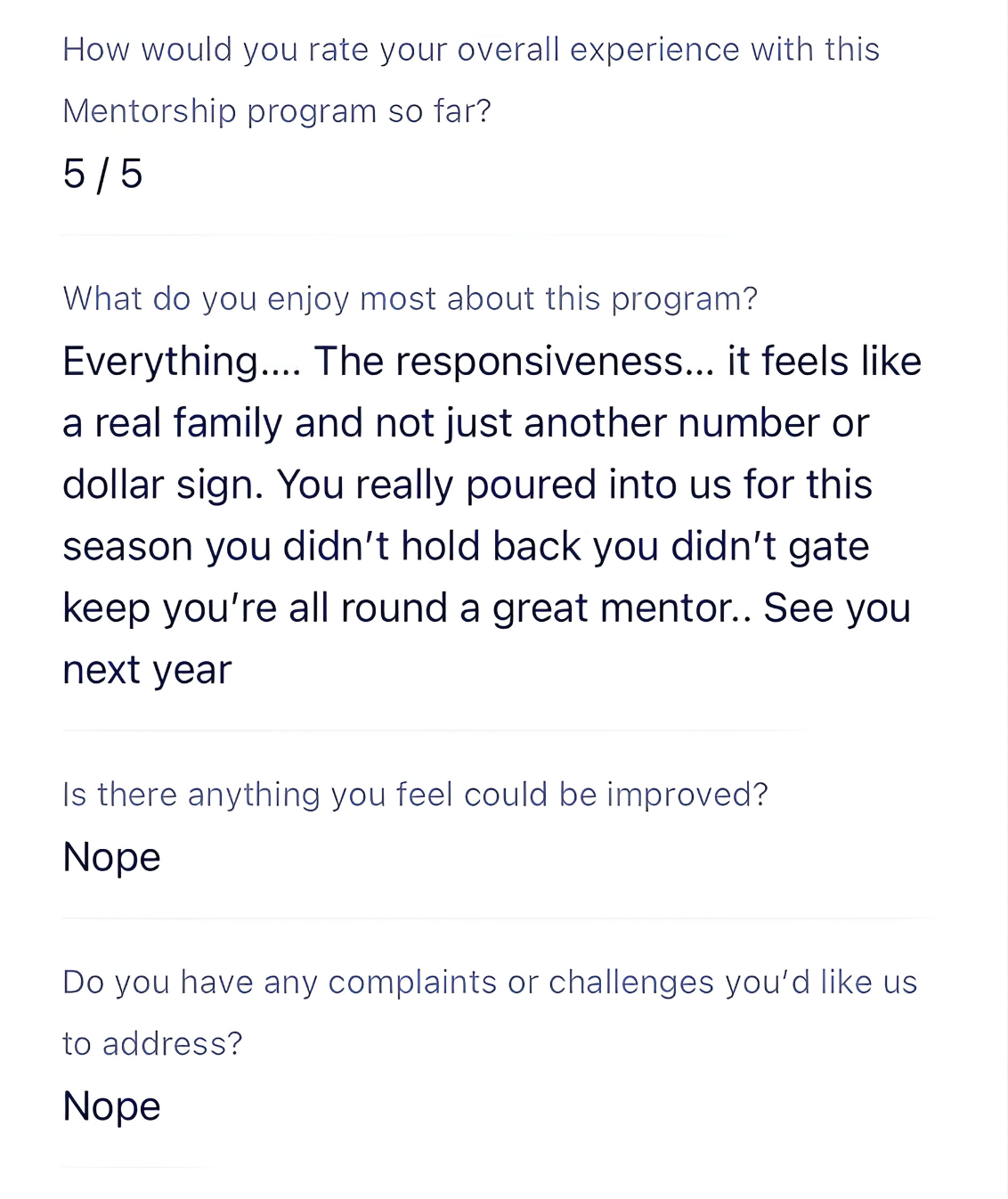
Task: Click "Nope" under the improvement question
Action: click(x=111, y=857)
